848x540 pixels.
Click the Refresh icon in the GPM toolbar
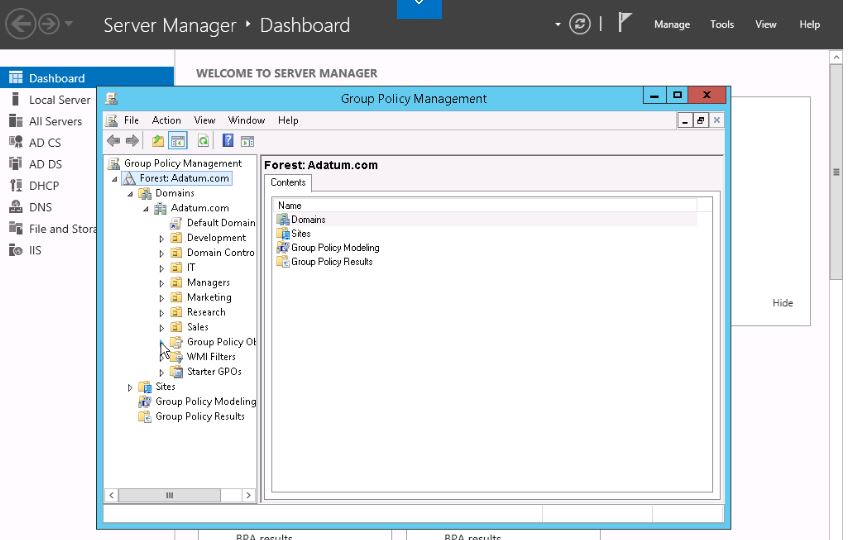(x=203, y=141)
